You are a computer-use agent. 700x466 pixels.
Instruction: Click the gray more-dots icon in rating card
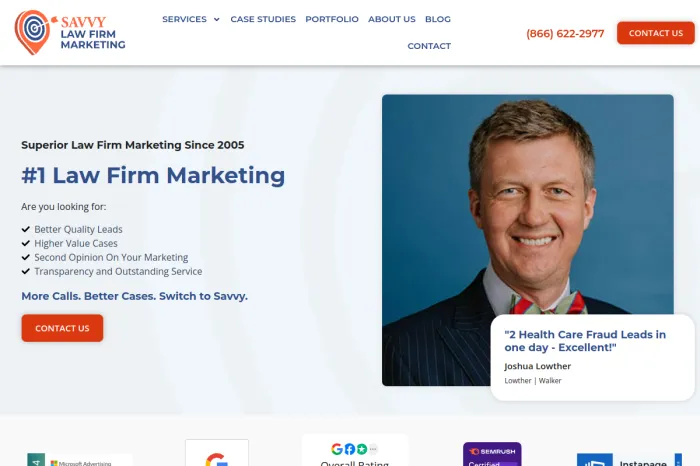373,449
